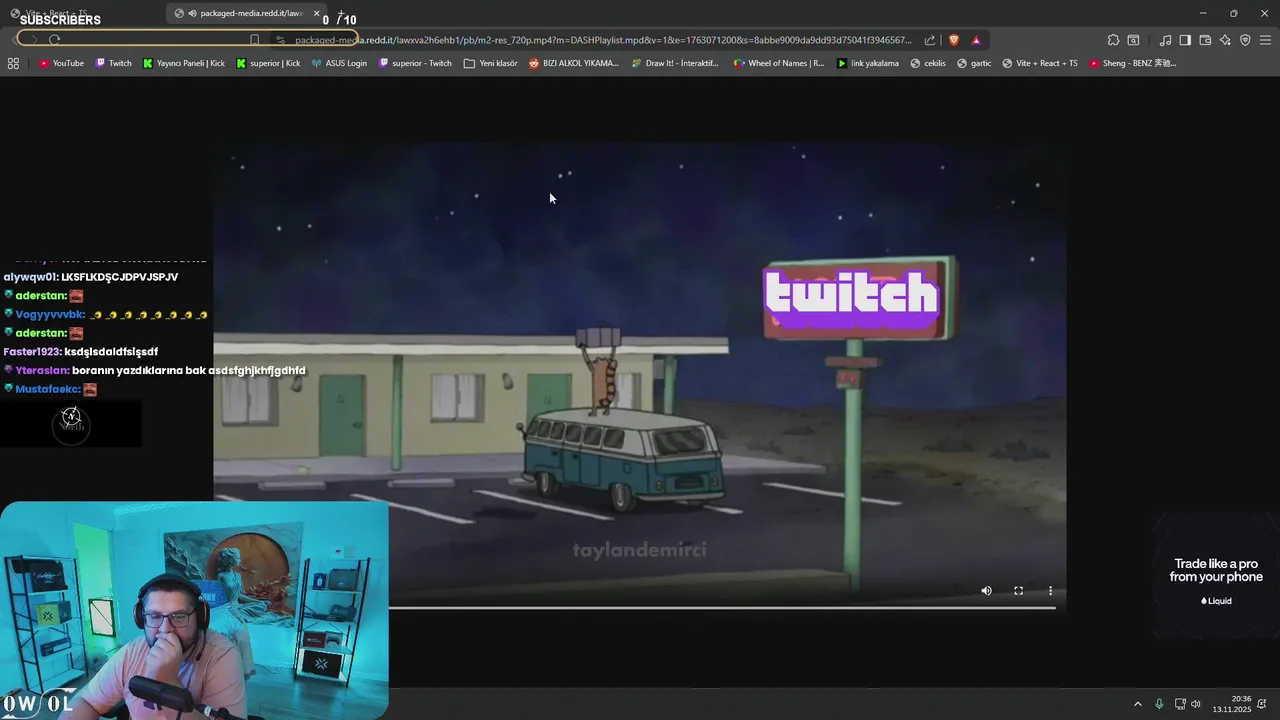Image resolution: width=1280 pixels, height=720 pixels.
Task: Open the ASUS Login bookmark
Action: (x=339, y=63)
